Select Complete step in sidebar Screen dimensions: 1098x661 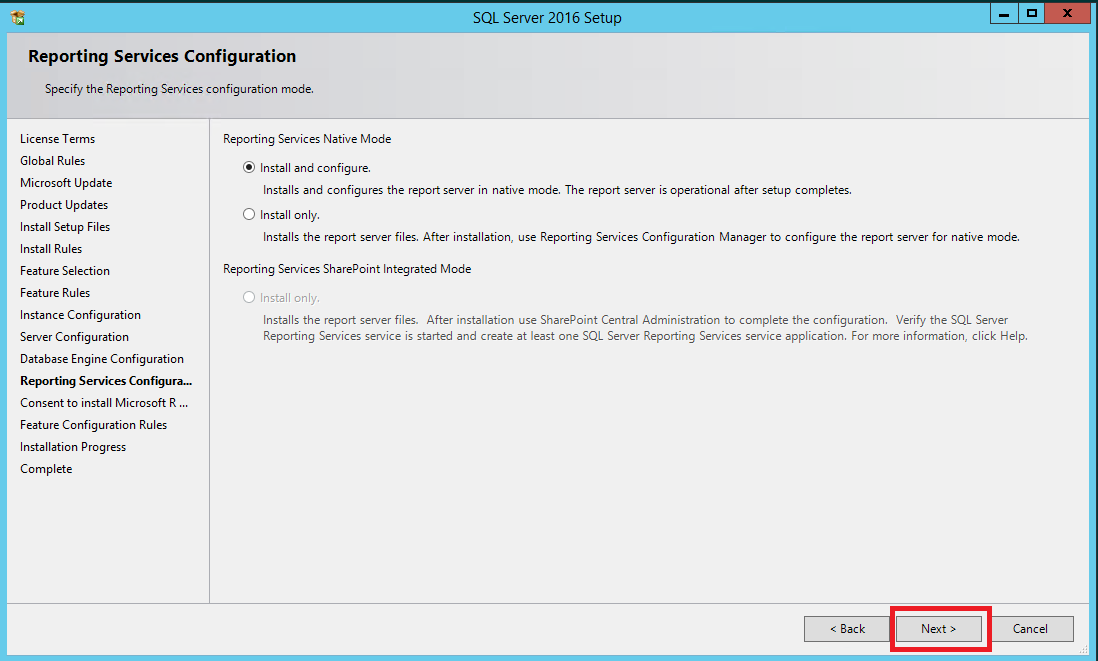[46, 469]
